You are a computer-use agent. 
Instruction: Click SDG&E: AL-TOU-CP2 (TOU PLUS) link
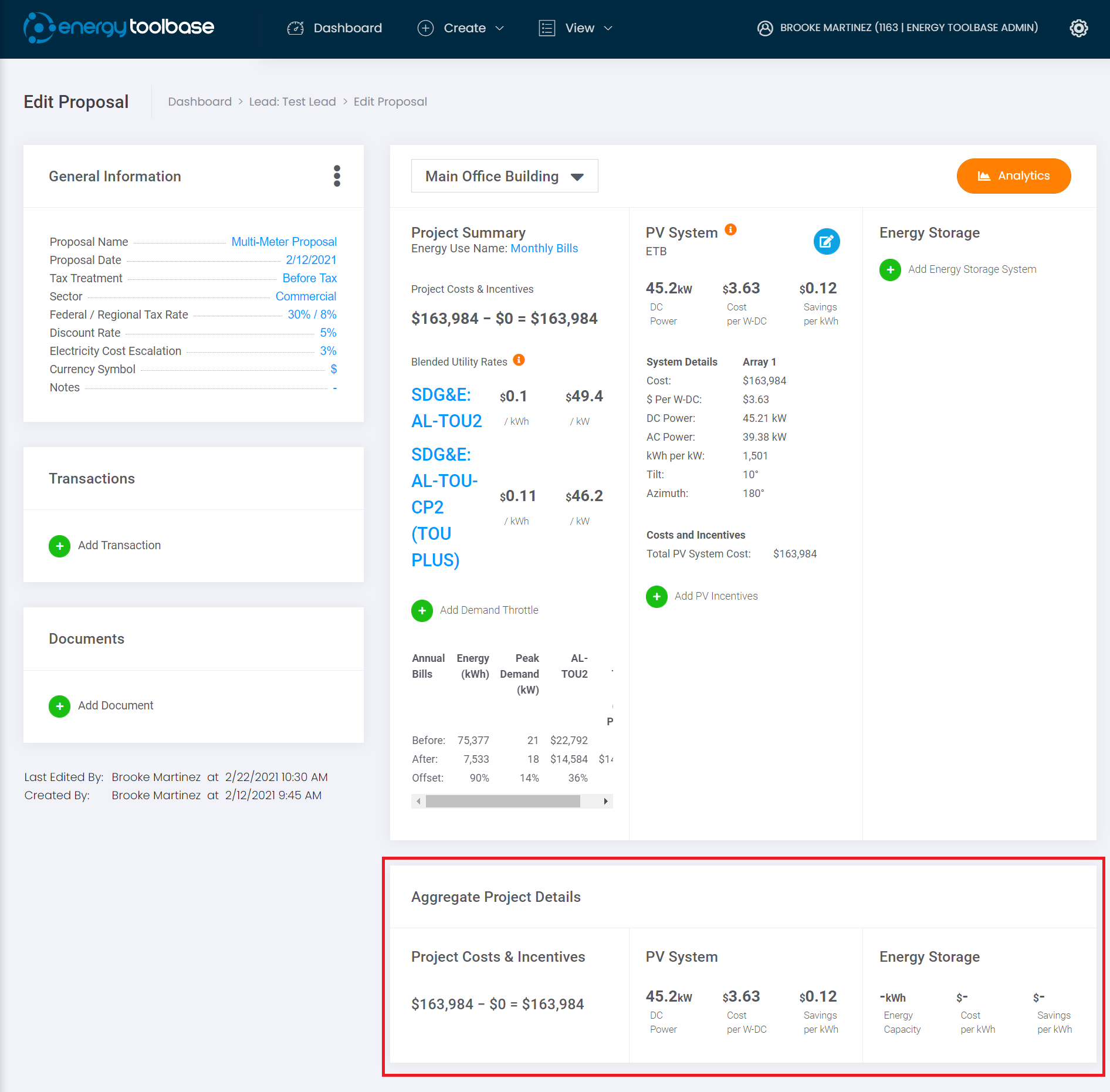pos(445,507)
